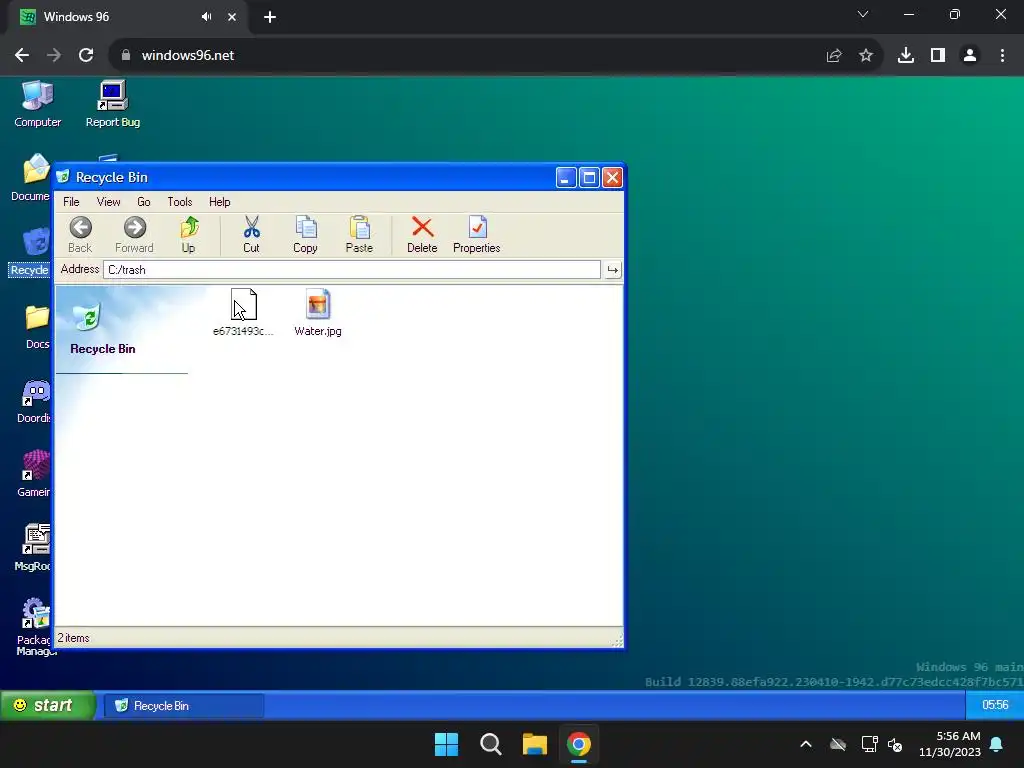1024x768 pixels.
Task: Click the C:/trash address field
Action: (351, 270)
